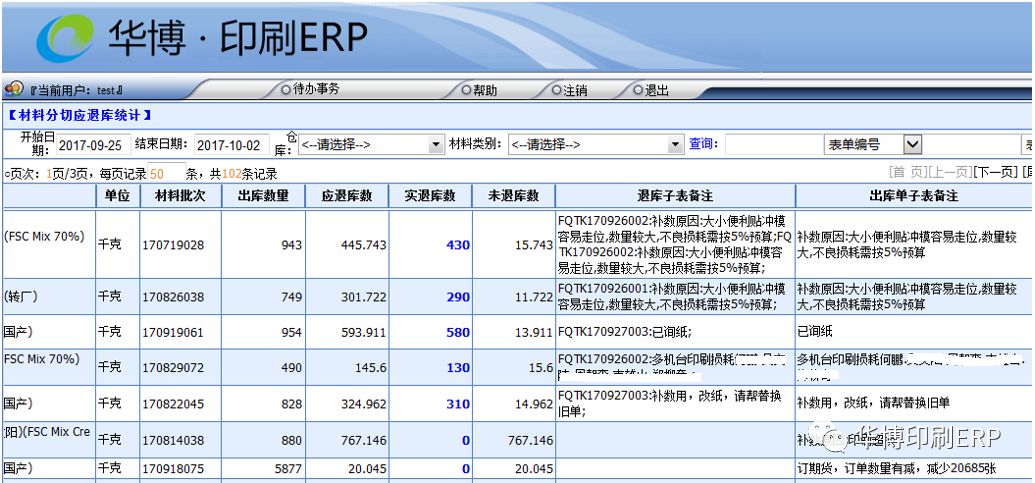Click the 未退库数 column header

tap(514, 197)
